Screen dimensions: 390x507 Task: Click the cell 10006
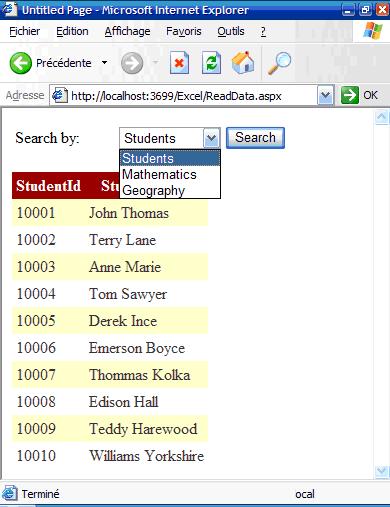pos(36,348)
